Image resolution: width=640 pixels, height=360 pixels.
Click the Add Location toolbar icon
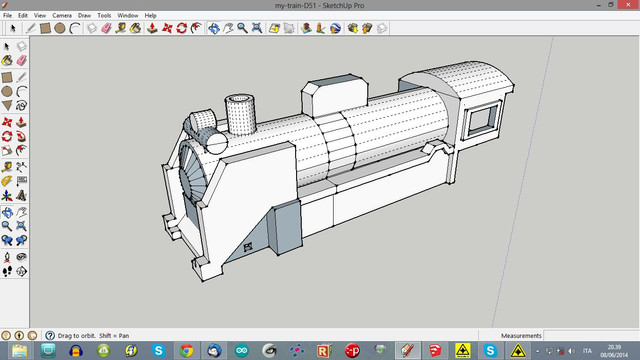point(274,28)
